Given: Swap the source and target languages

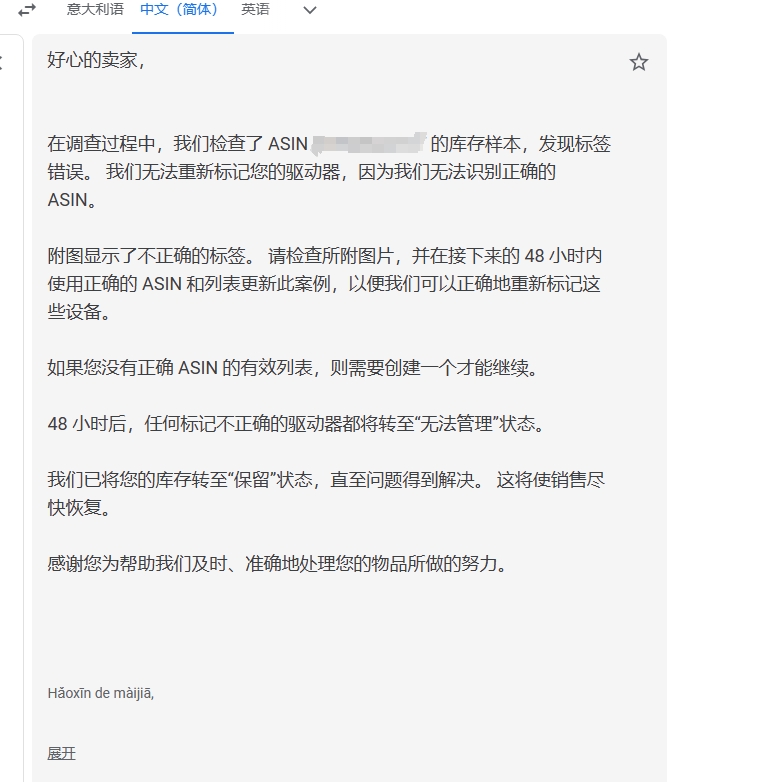Looking at the screenshot, I should (27, 9).
